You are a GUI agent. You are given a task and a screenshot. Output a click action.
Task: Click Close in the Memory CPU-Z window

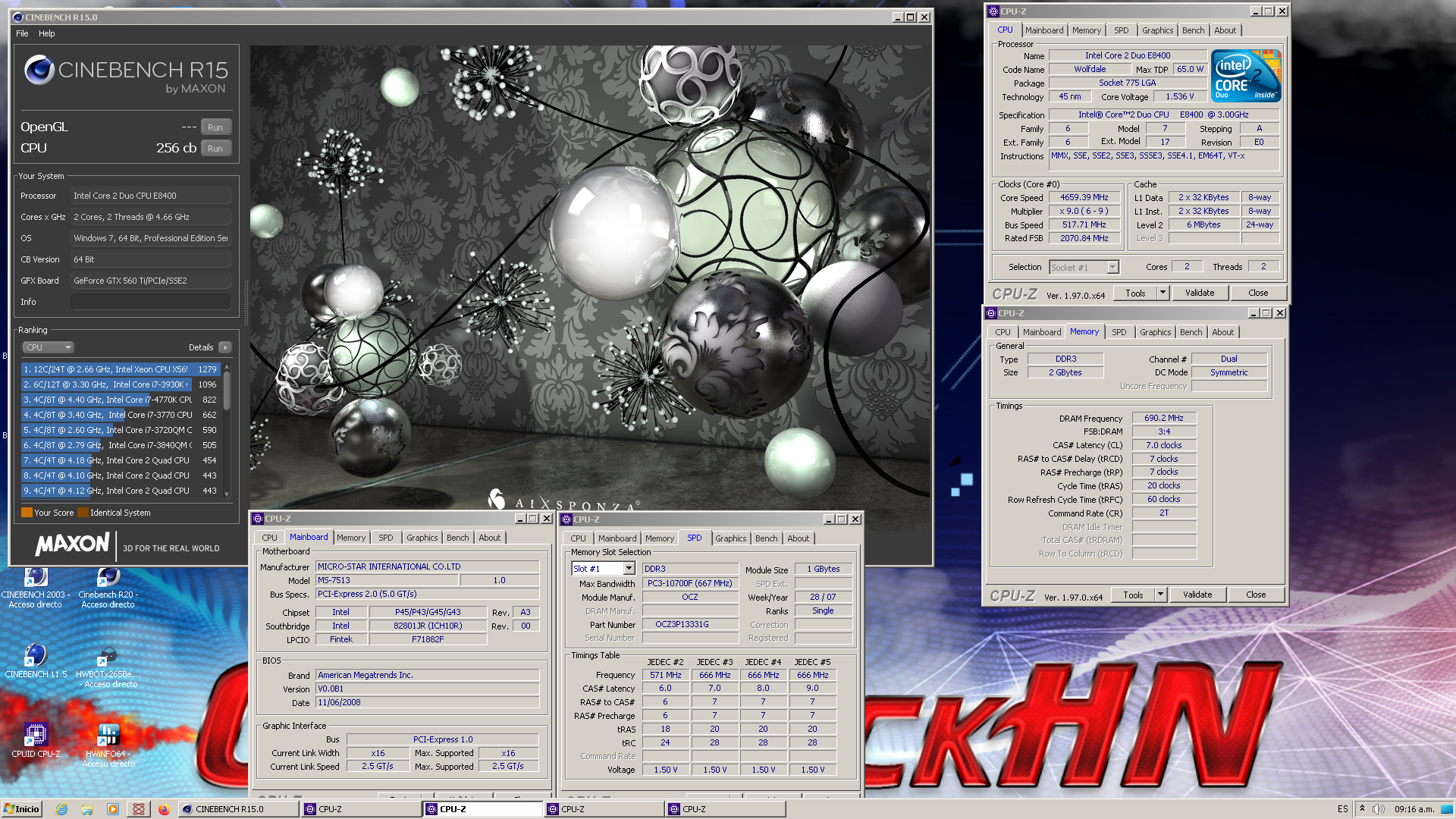click(x=1256, y=595)
